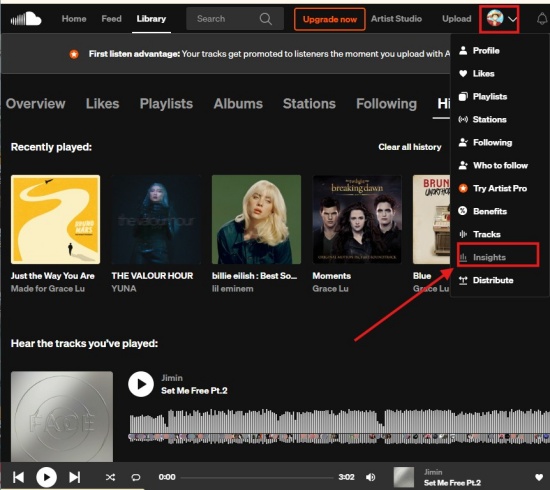550x490 pixels.
Task: Click the user avatar picture
Action: (x=495, y=18)
